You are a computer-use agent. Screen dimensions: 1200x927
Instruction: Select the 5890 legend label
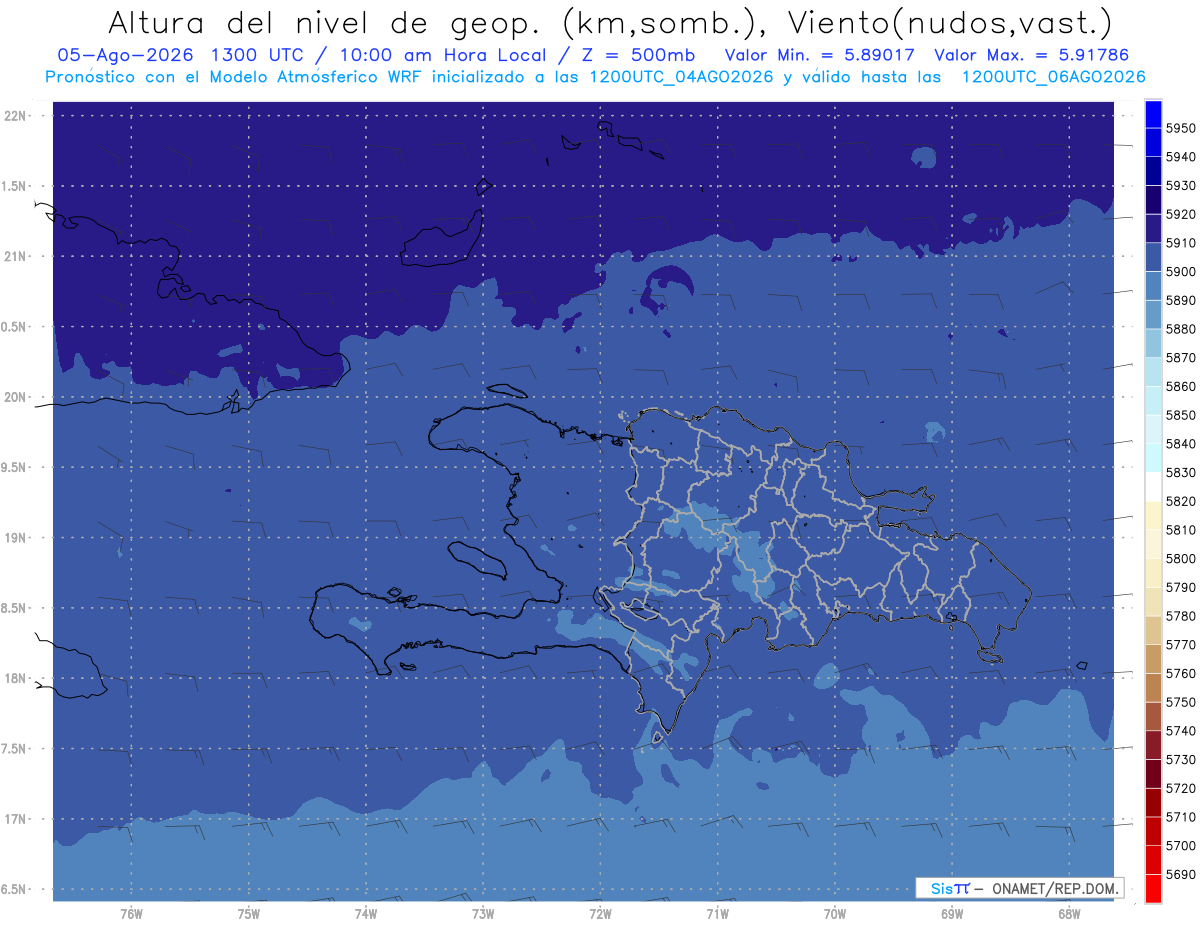(1181, 301)
